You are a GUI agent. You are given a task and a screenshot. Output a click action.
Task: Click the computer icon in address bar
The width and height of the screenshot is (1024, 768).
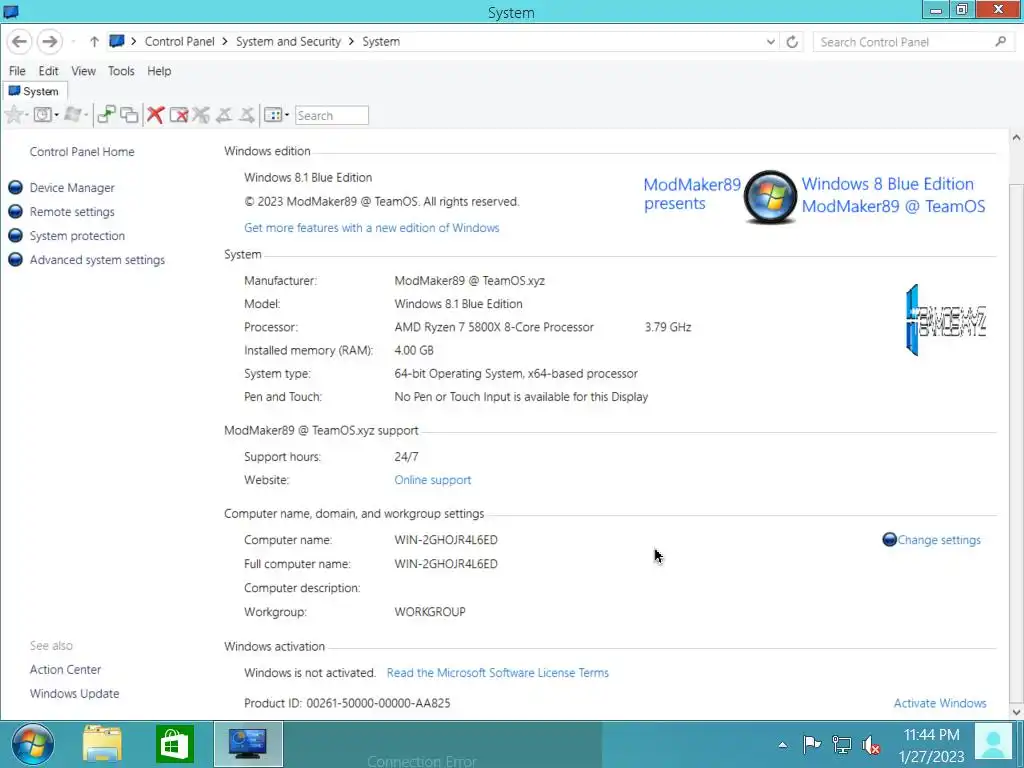pyautogui.click(x=117, y=41)
